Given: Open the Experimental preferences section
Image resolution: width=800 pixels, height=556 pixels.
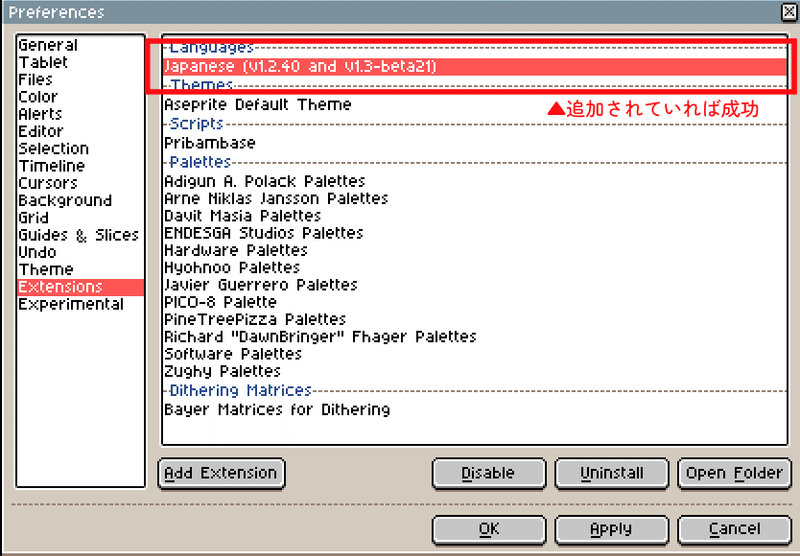Looking at the screenshot, I should coord(81,305).
